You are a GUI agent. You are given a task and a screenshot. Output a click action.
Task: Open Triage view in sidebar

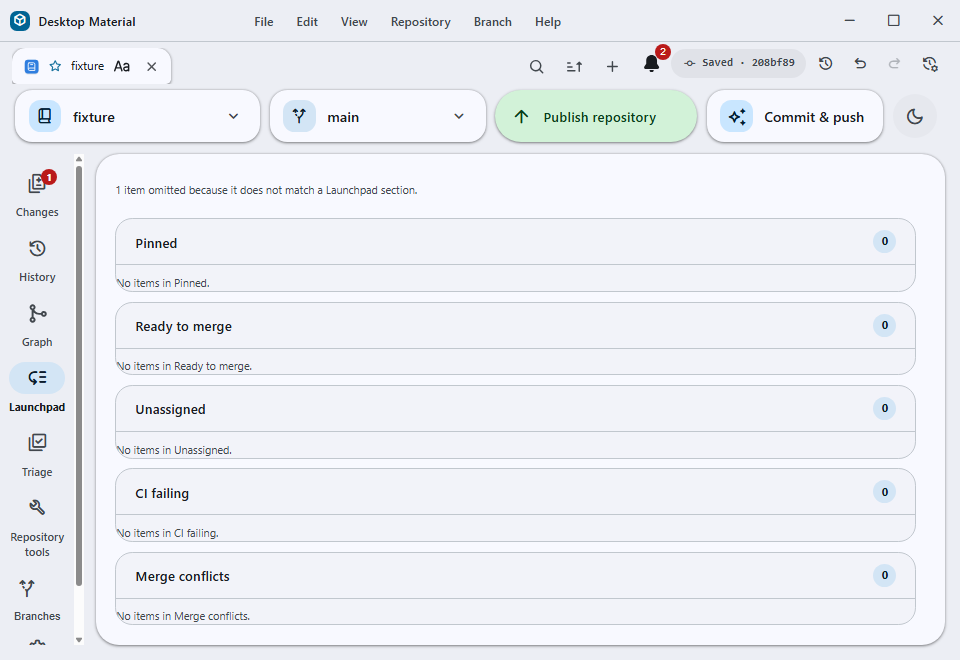[37, 455]
